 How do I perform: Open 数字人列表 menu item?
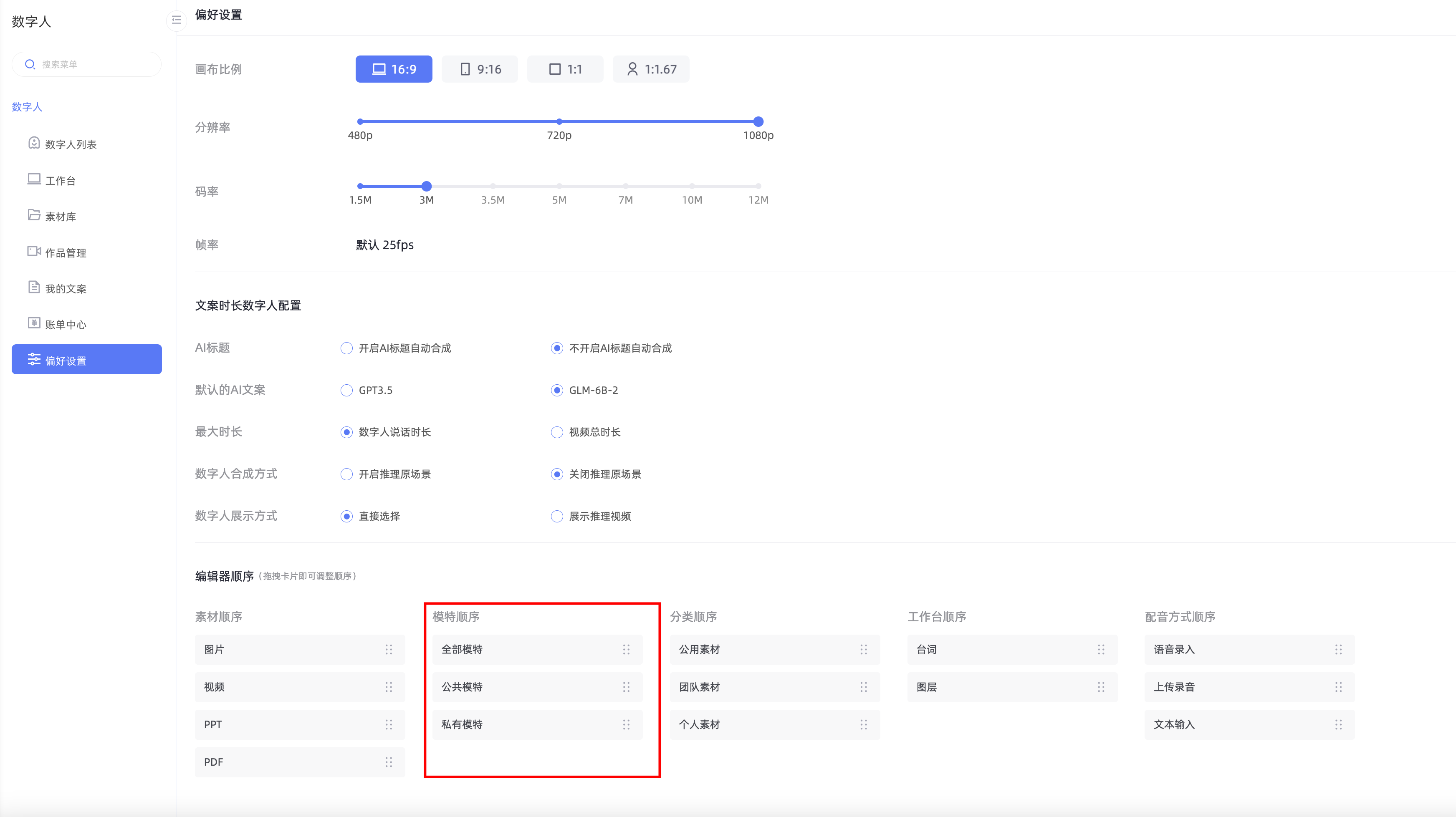point(86,144)
